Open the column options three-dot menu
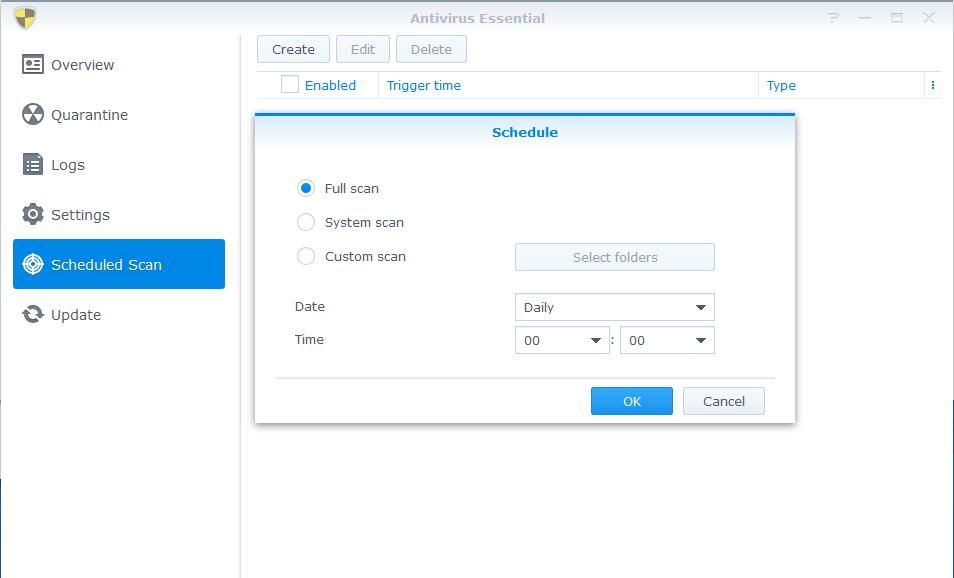Screen dimensions: 954x578 point(933,85)
